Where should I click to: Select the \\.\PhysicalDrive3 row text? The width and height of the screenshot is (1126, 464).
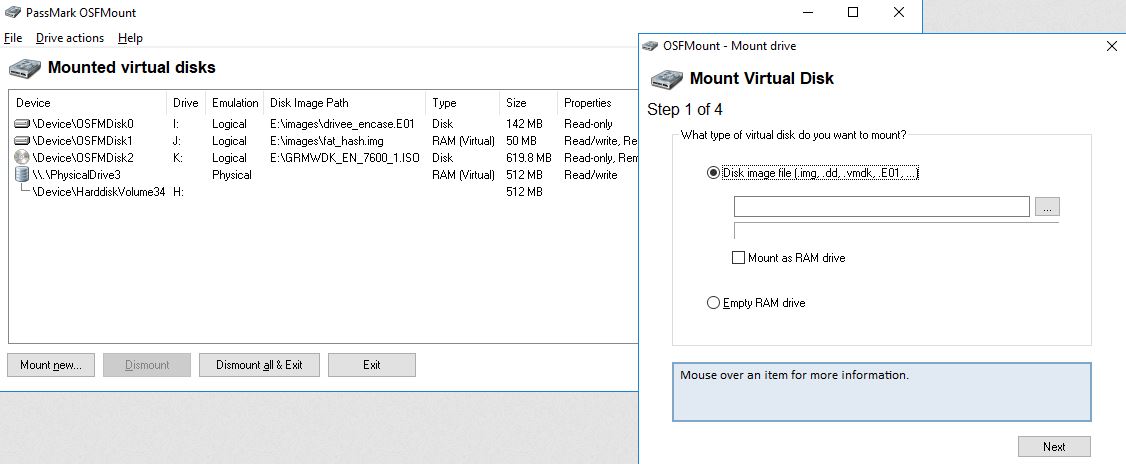click(x=77, y=175)
